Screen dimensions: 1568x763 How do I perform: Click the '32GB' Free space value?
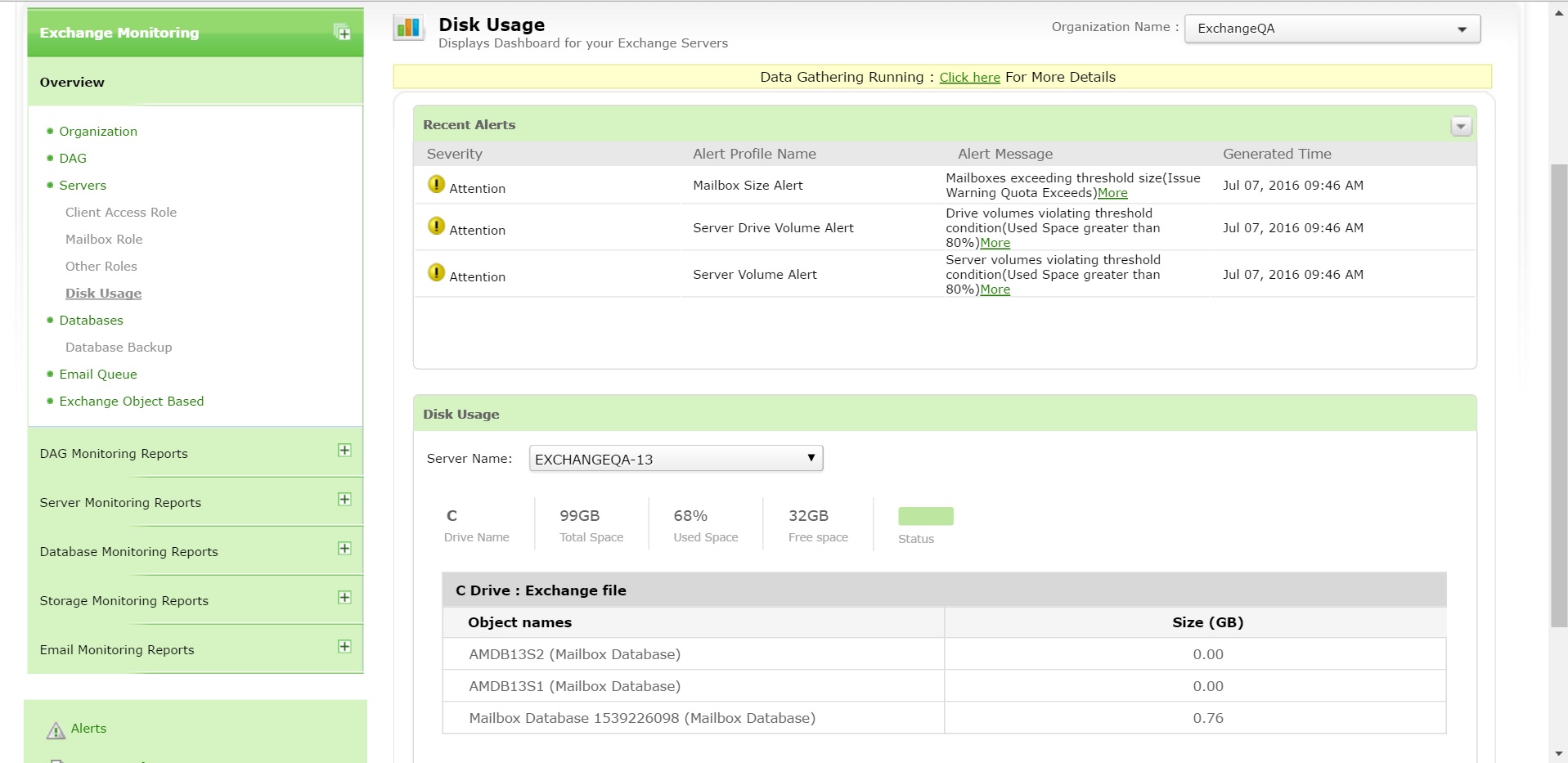point(808,516)
